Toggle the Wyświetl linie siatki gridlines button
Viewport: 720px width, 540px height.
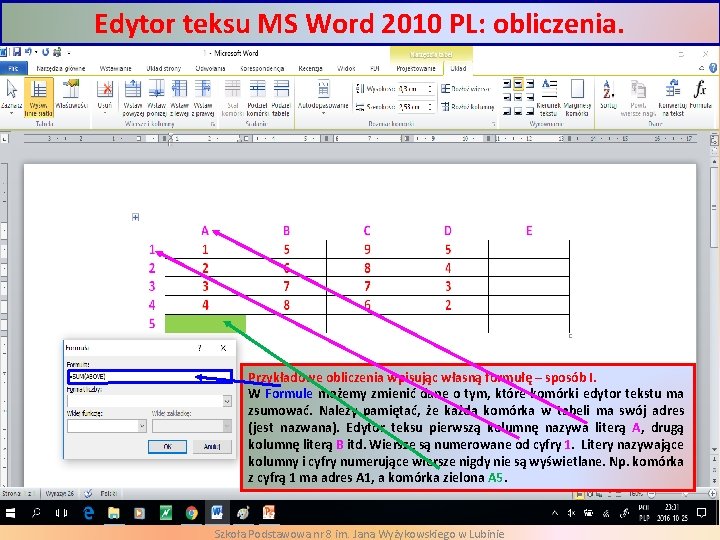39,97
